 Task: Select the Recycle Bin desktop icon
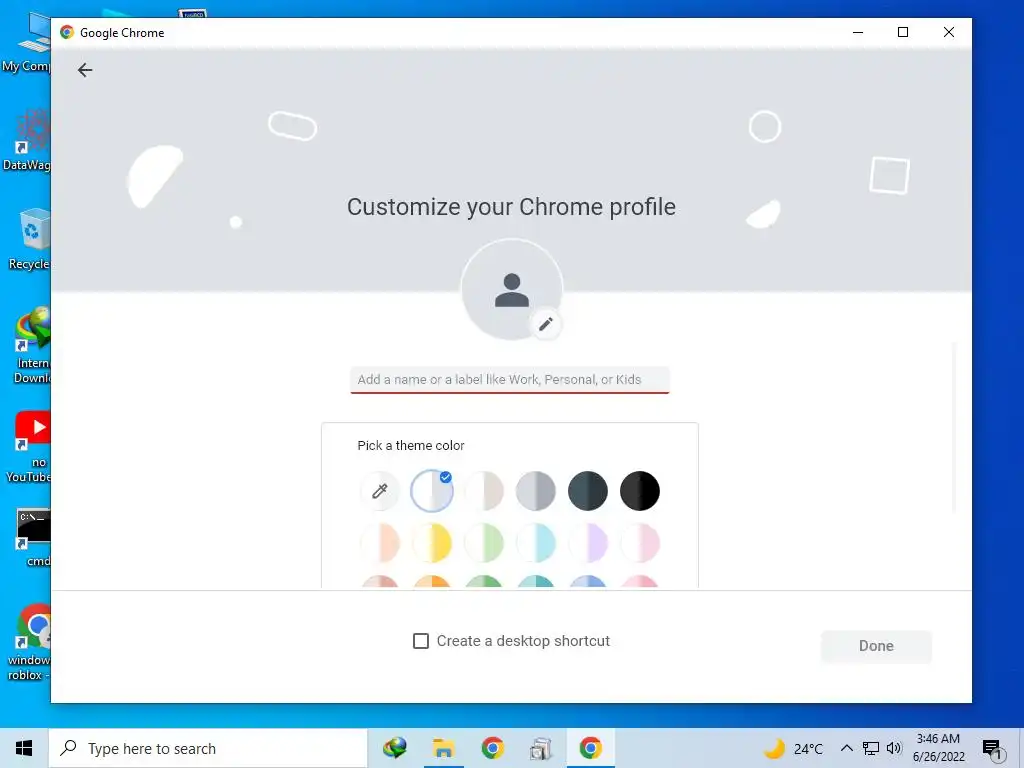29,239
